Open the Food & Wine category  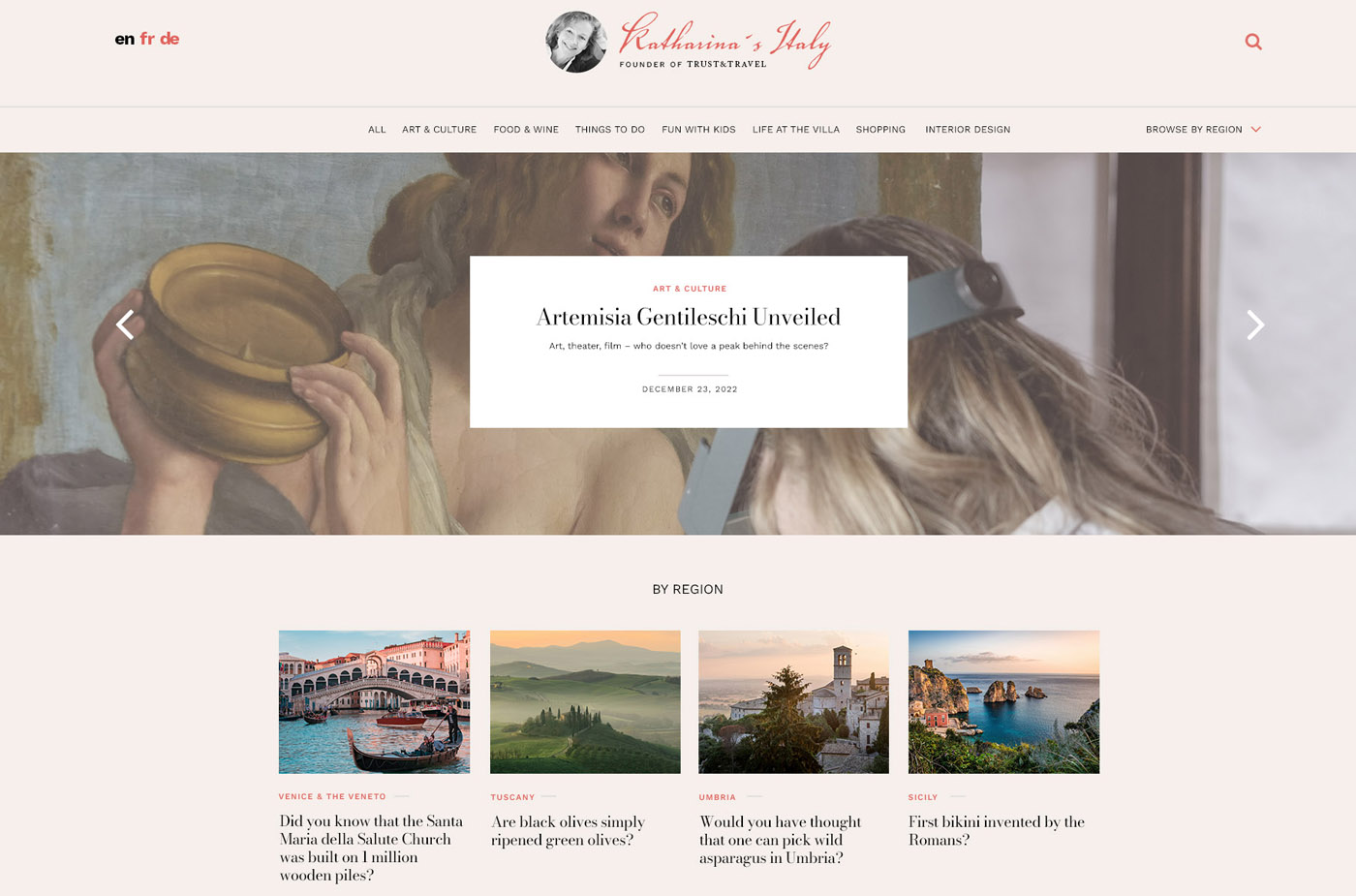[526, 130]
